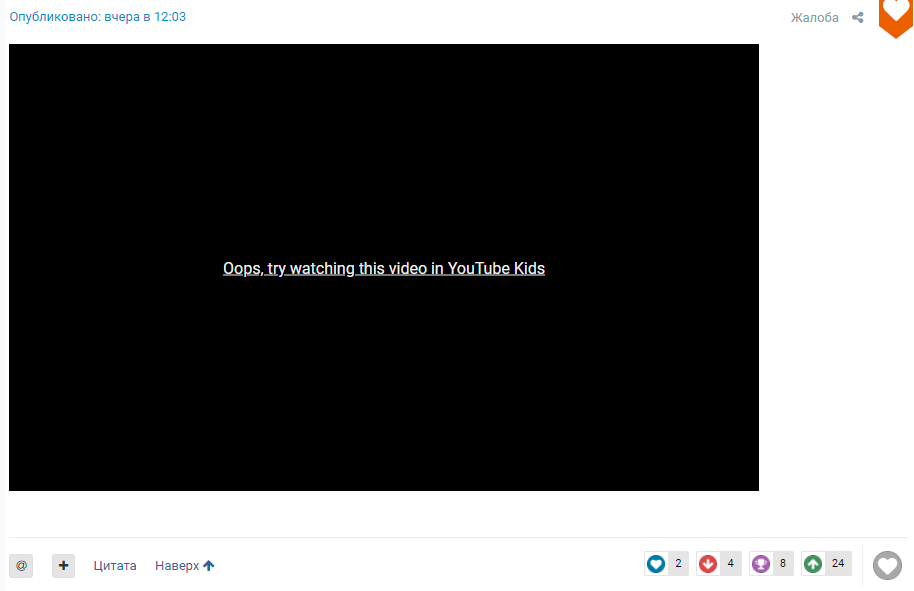Screen dimensions: 914x591
Task: Like the post with the gray heart button
Action: 886,565
